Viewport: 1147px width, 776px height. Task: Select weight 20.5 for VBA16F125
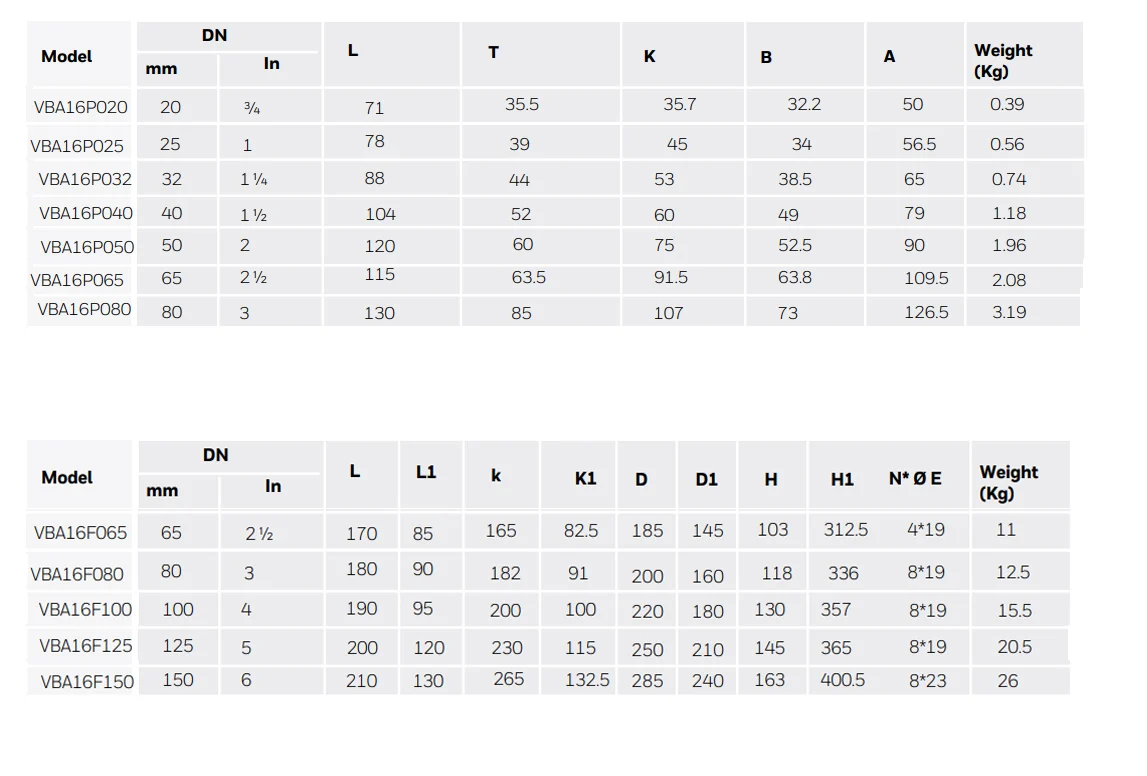[1015, 647]
